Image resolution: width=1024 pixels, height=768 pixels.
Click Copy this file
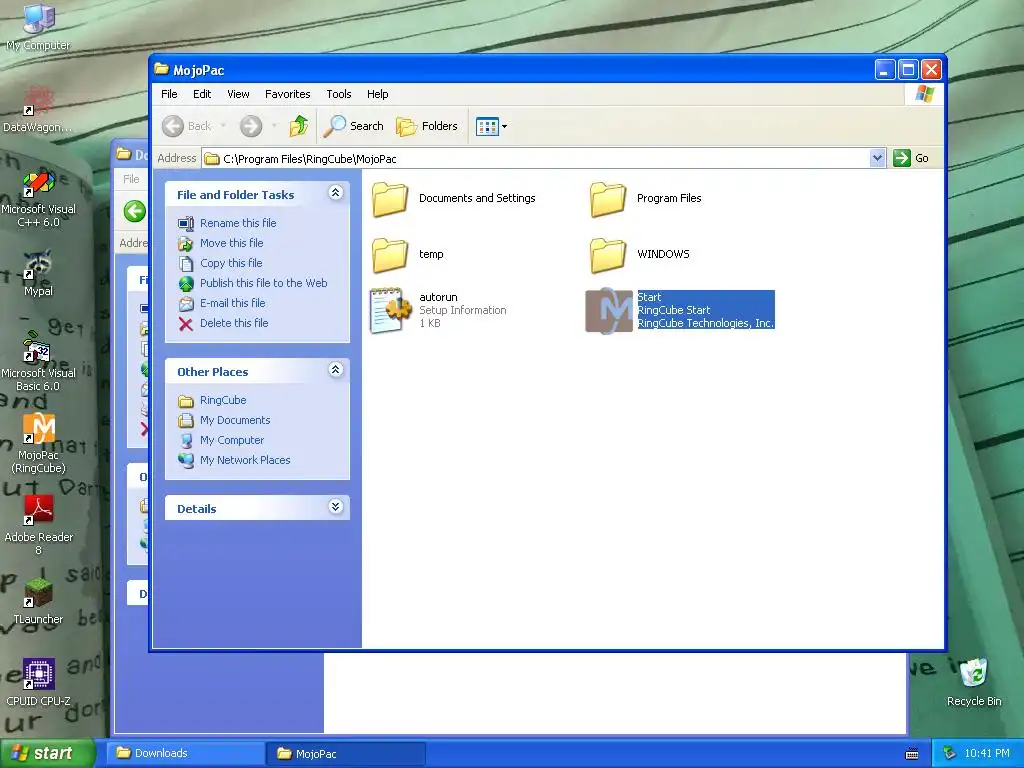point(231,263)
